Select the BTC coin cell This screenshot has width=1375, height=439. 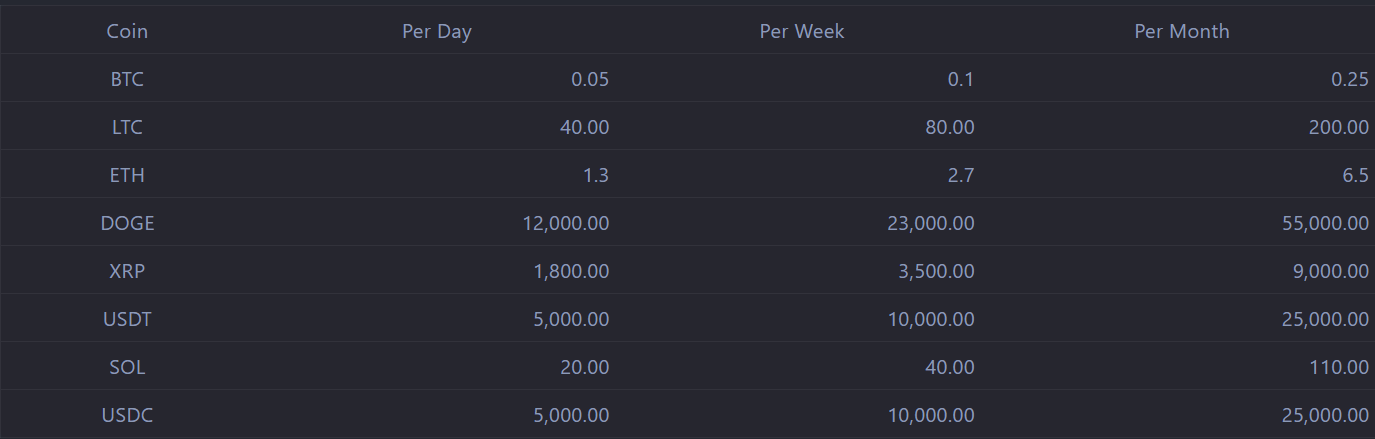pyautogui.click(x=127, y=79)
